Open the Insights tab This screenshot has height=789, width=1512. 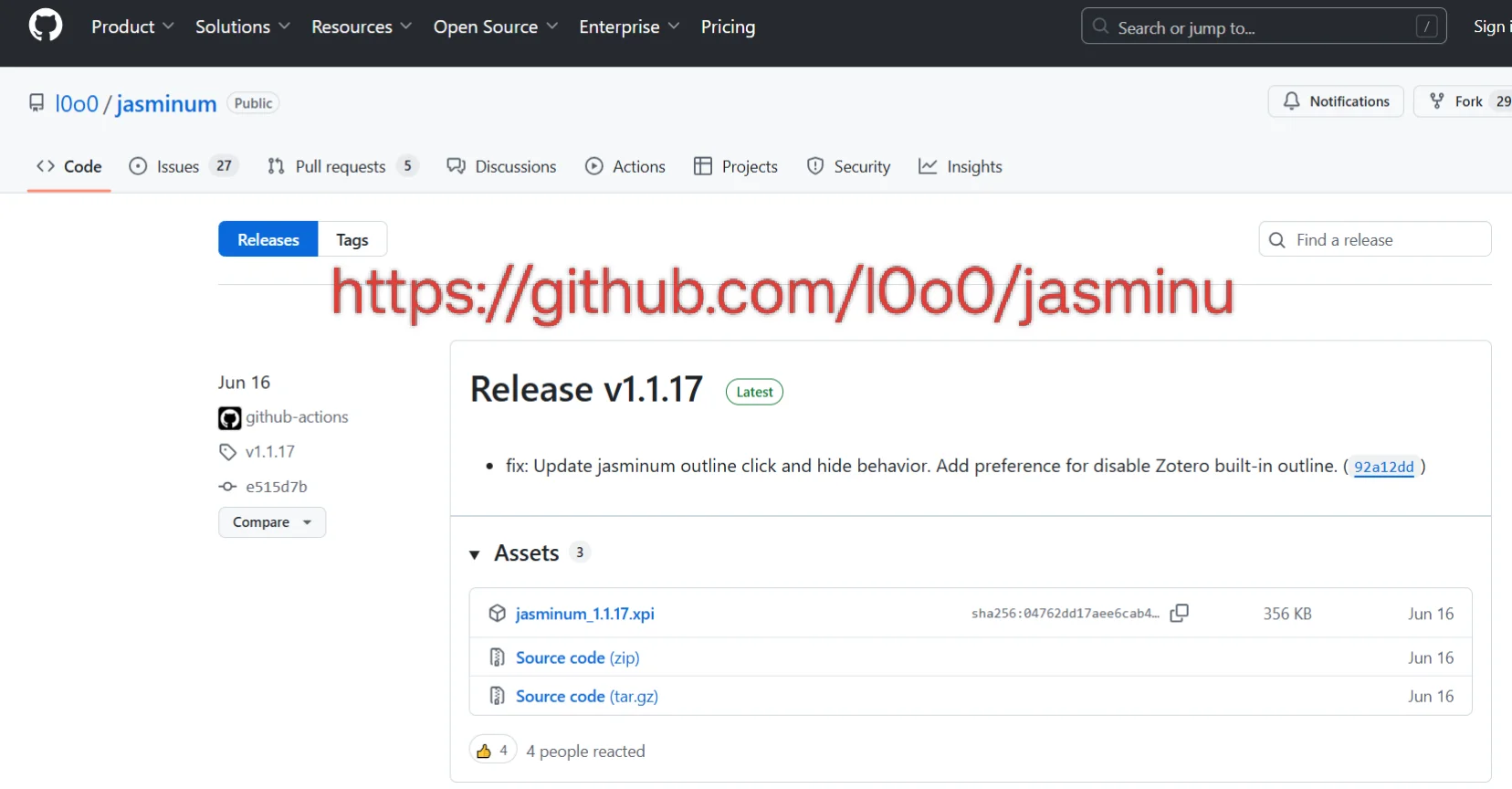pos(961,166)
